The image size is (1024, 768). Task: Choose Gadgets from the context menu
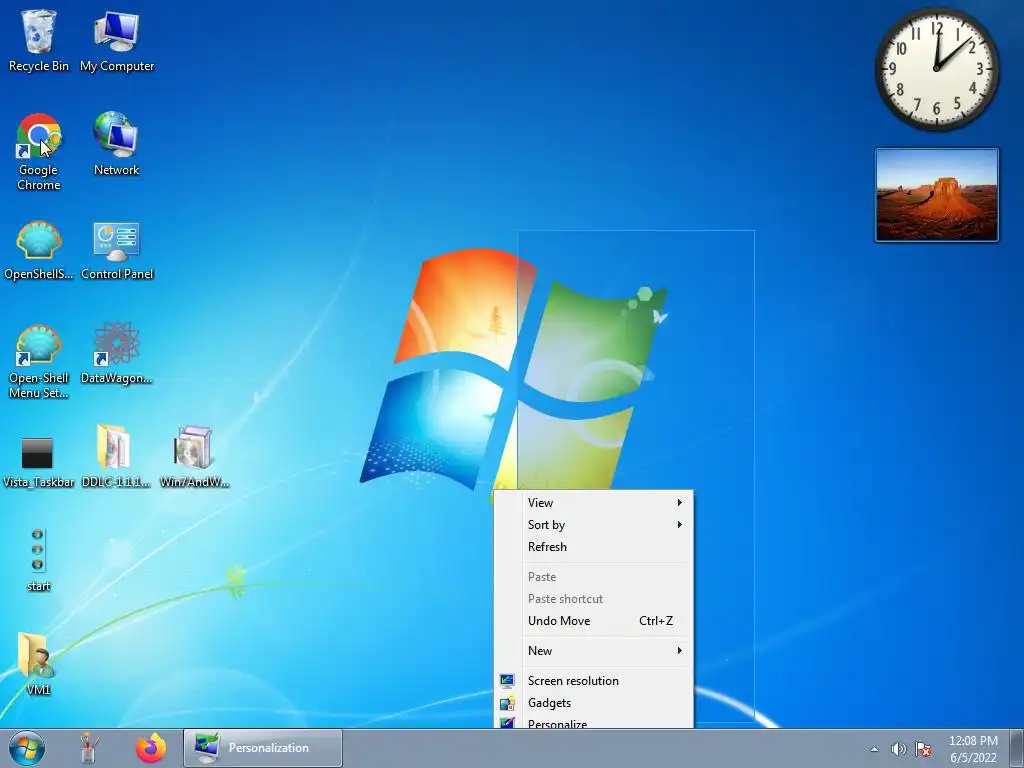594,703
